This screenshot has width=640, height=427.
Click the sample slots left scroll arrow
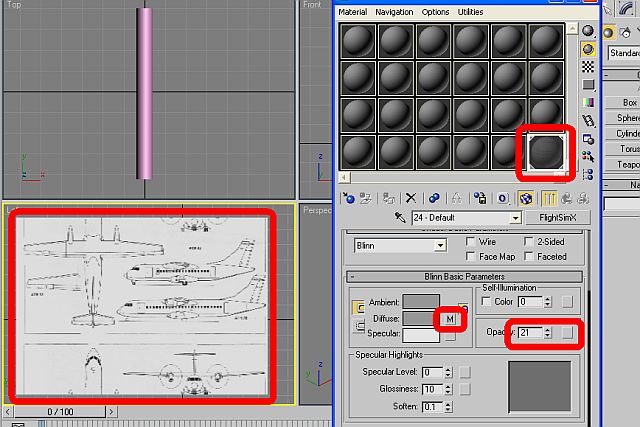pyautogui.click(x=344, y=177)
